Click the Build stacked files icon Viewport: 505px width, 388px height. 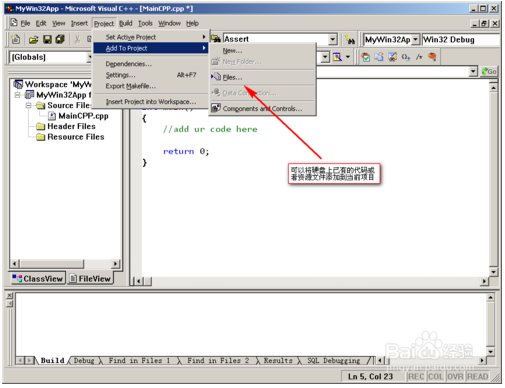coord(379,57)
